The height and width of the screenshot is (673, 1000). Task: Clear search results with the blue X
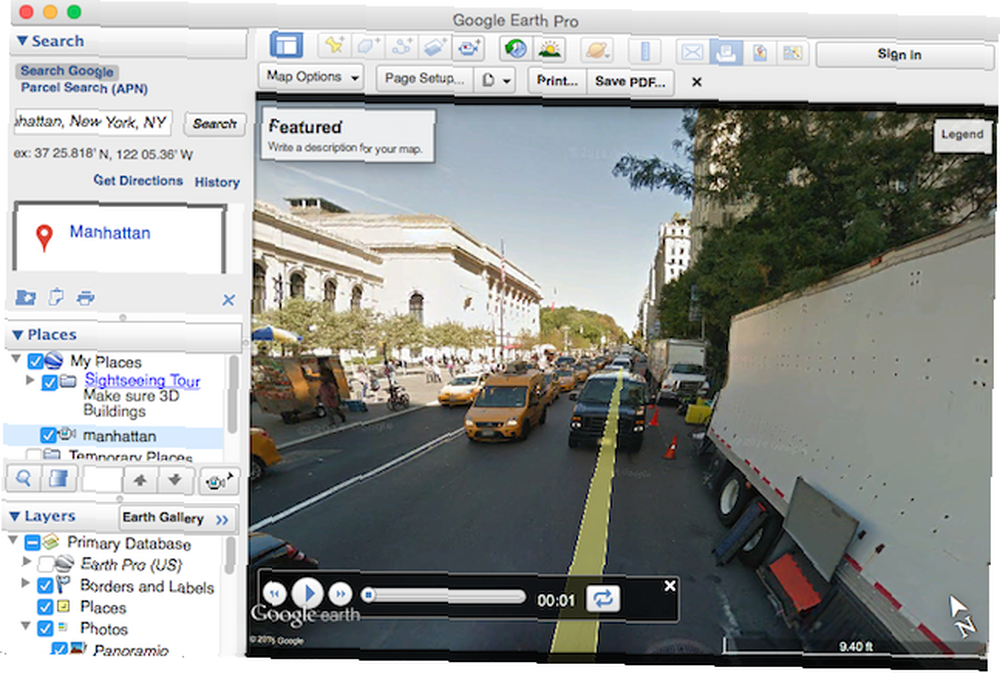coord(228,300)
